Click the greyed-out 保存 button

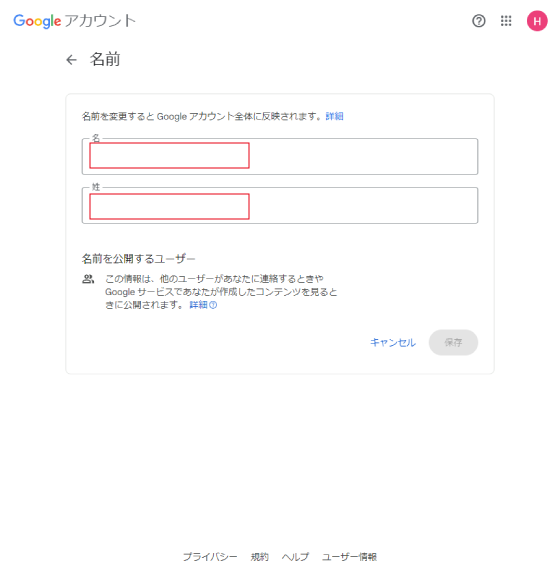[x=453, y=342]
